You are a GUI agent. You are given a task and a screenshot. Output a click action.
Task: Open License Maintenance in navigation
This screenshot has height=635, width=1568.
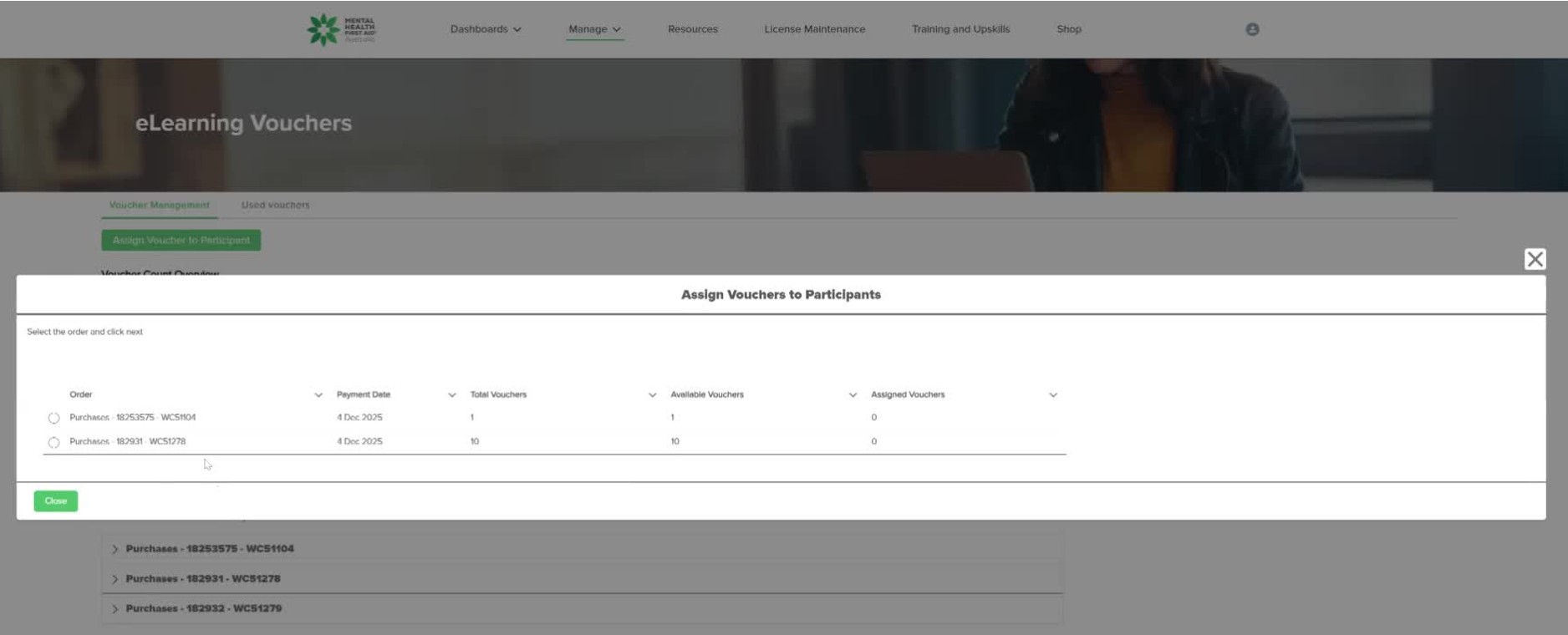(814, 29)
